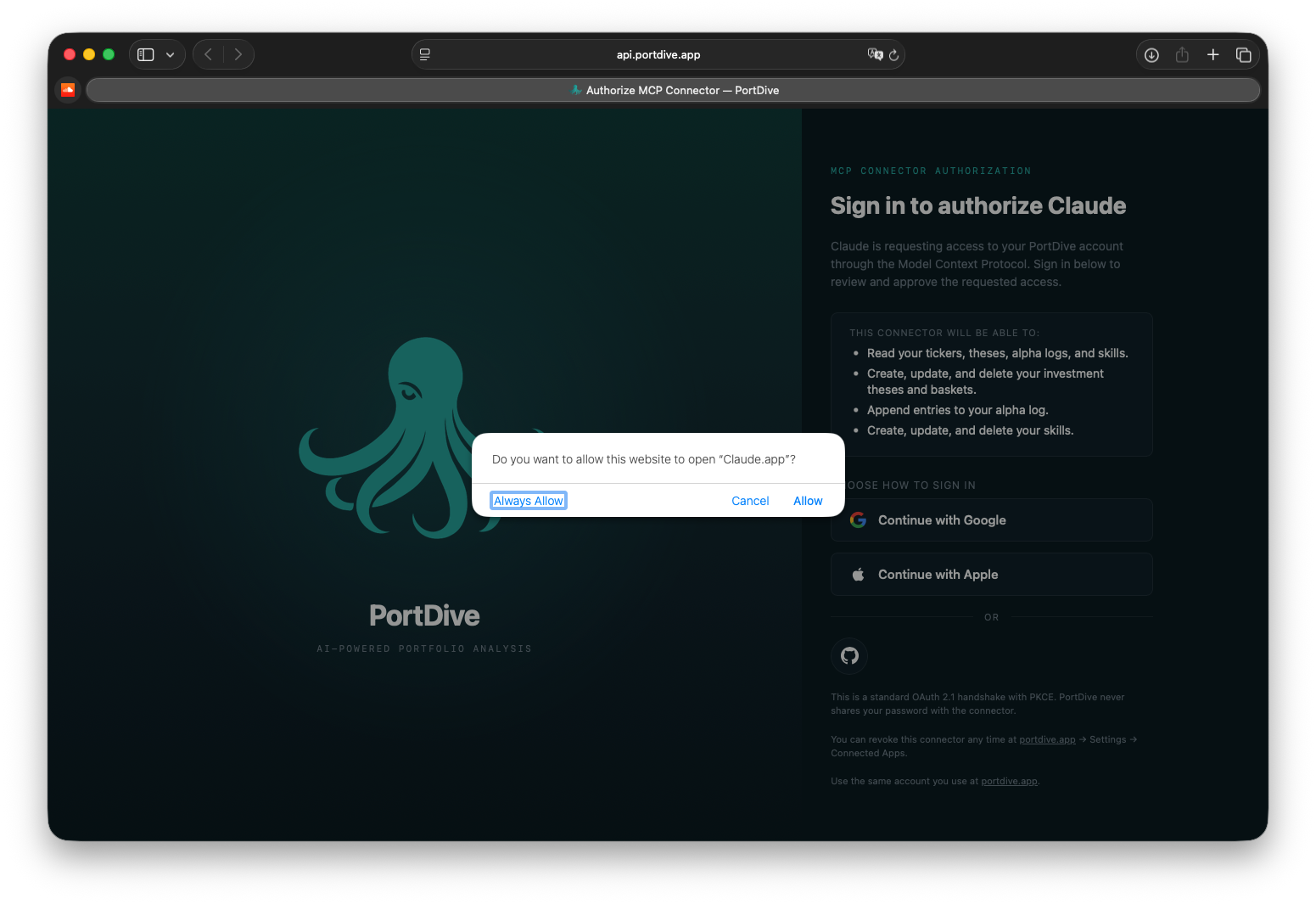The image size is (1316, 904).
Task: Sign in with Continue with Apple
Action: [x=991, y=575]
